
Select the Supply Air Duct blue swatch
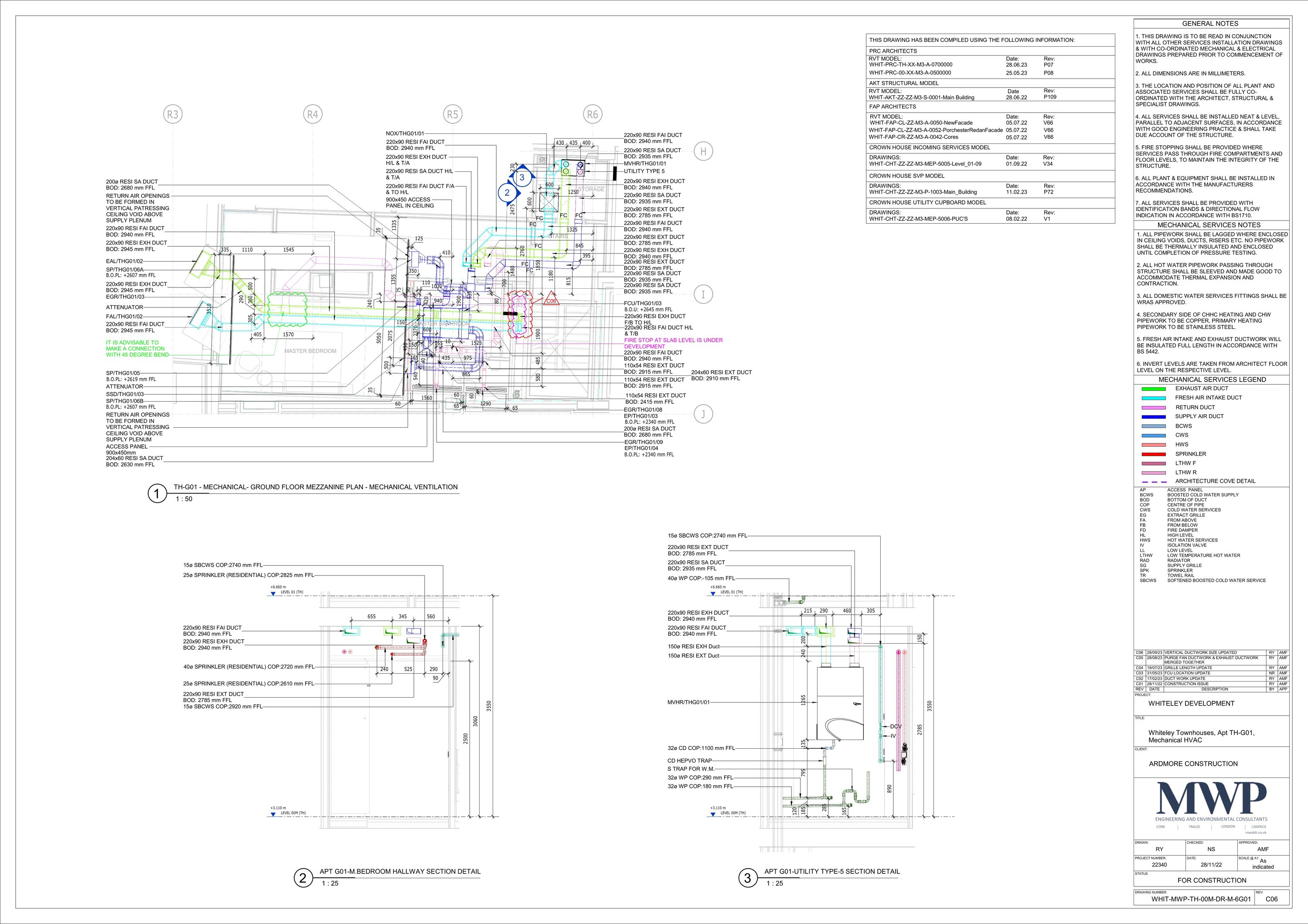[x=1154, y=416]
